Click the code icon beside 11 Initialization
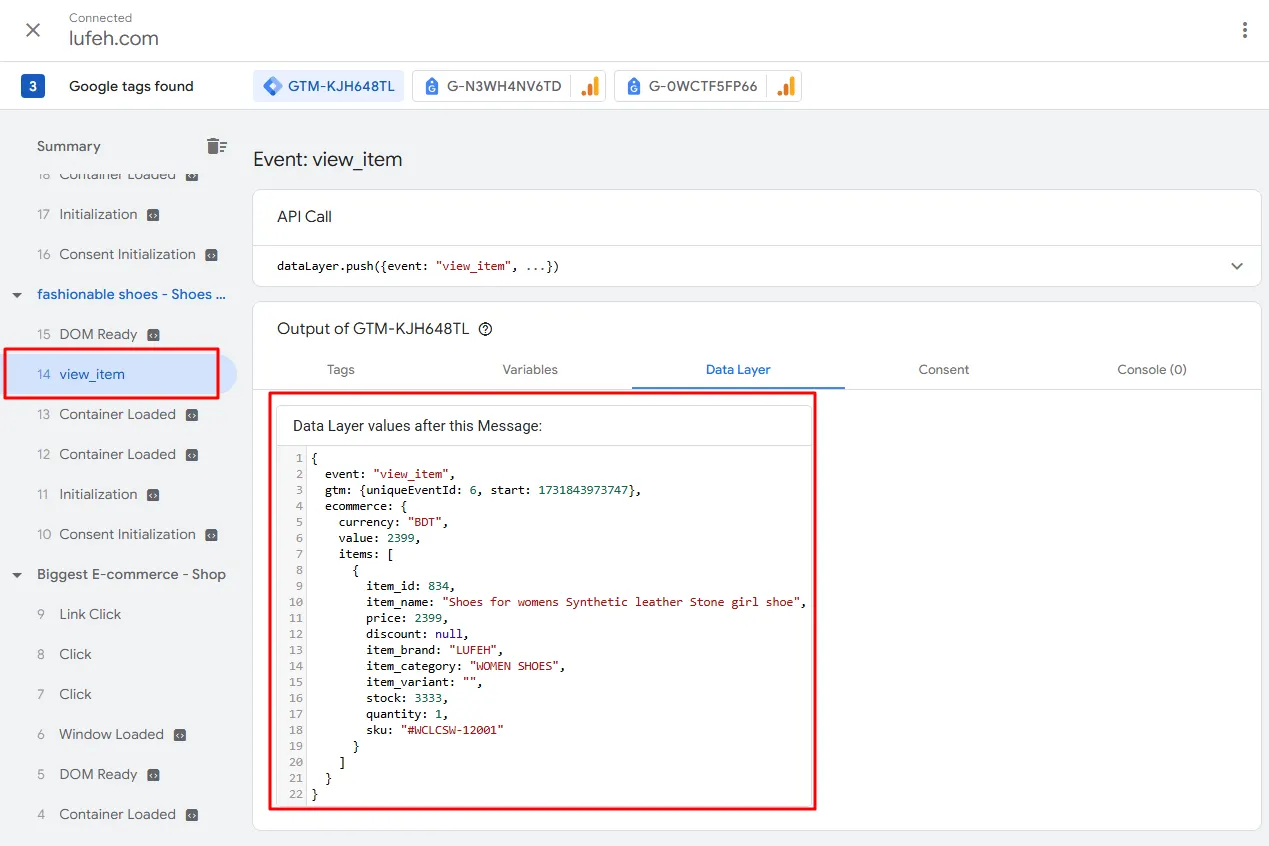 pos(153,495)
